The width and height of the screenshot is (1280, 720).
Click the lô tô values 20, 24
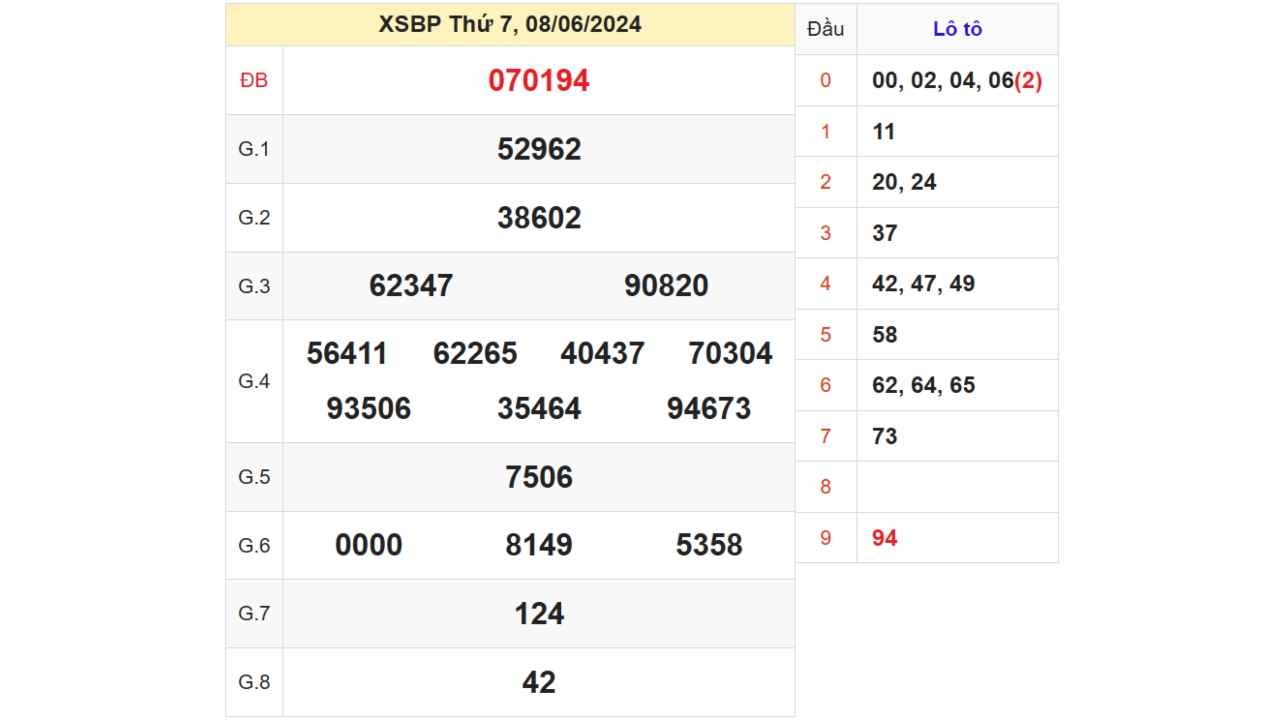point(904,182)
